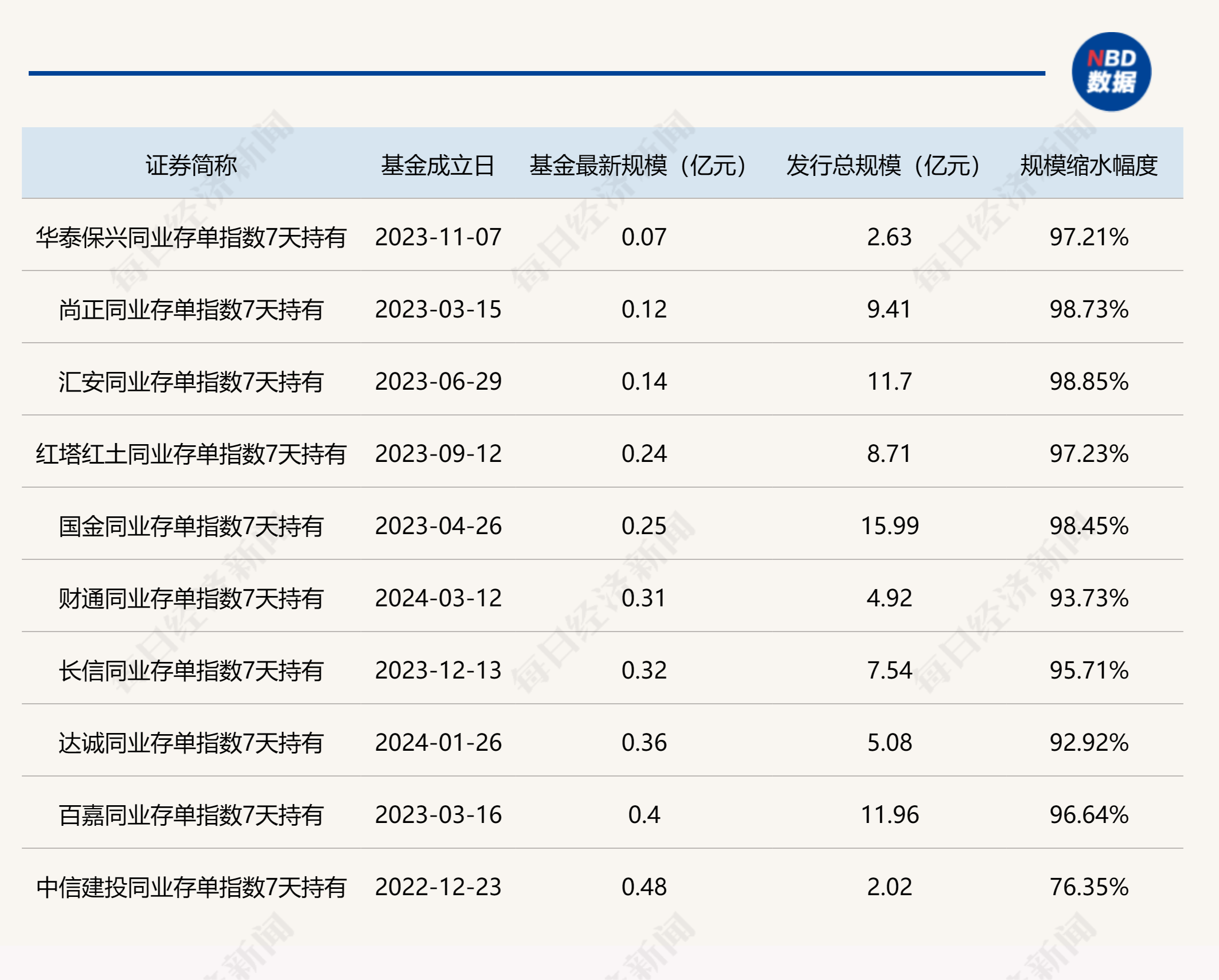Select 尚正同业存单指数7天持有 fund name

(x=191, y=309)
